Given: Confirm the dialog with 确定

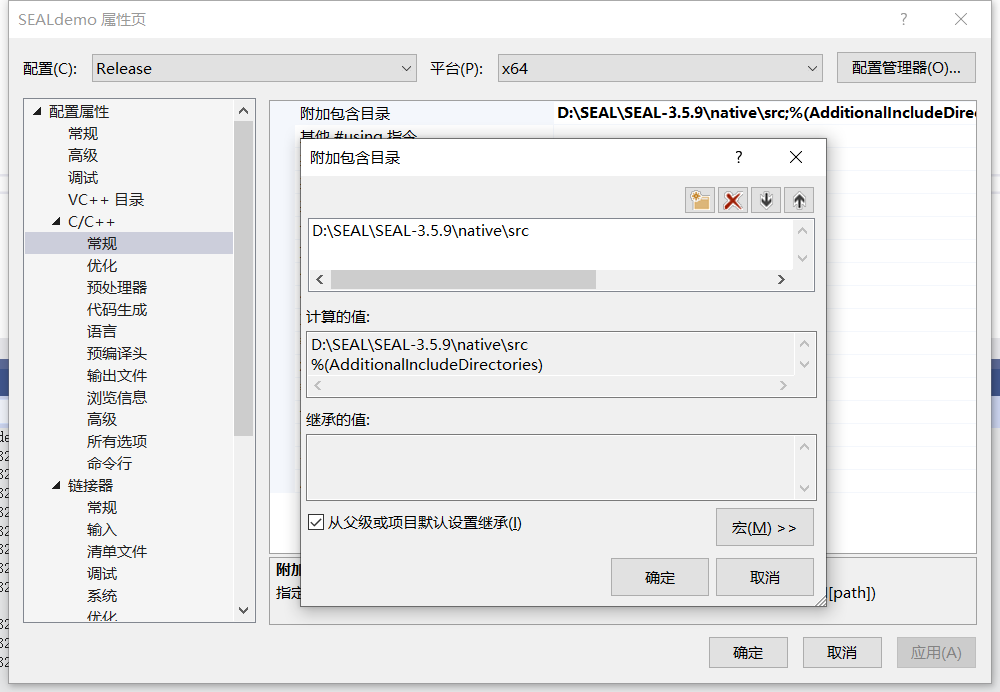Looking at the screenshot, I should [660, 577].
